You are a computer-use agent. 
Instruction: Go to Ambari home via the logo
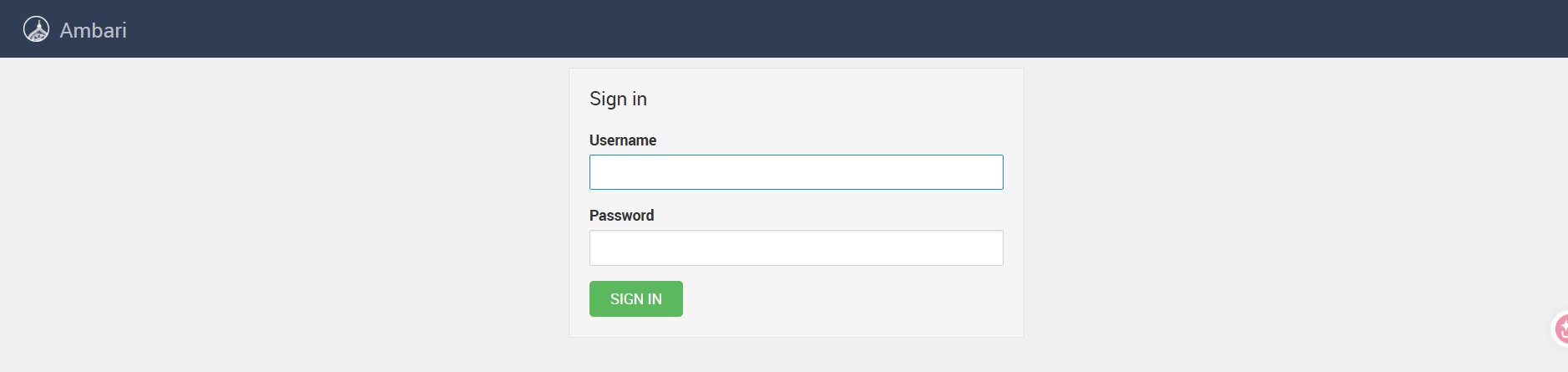pos(36,29)
